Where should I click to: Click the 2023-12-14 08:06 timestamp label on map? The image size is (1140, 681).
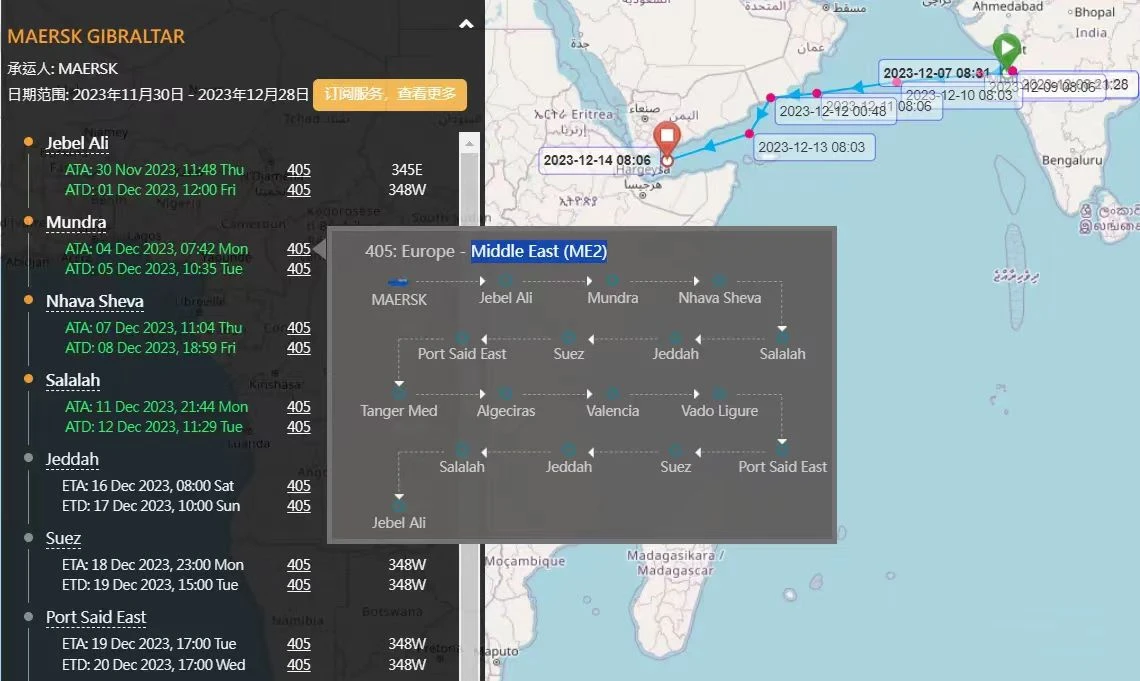pyautogui.click(x=597, y=161)
